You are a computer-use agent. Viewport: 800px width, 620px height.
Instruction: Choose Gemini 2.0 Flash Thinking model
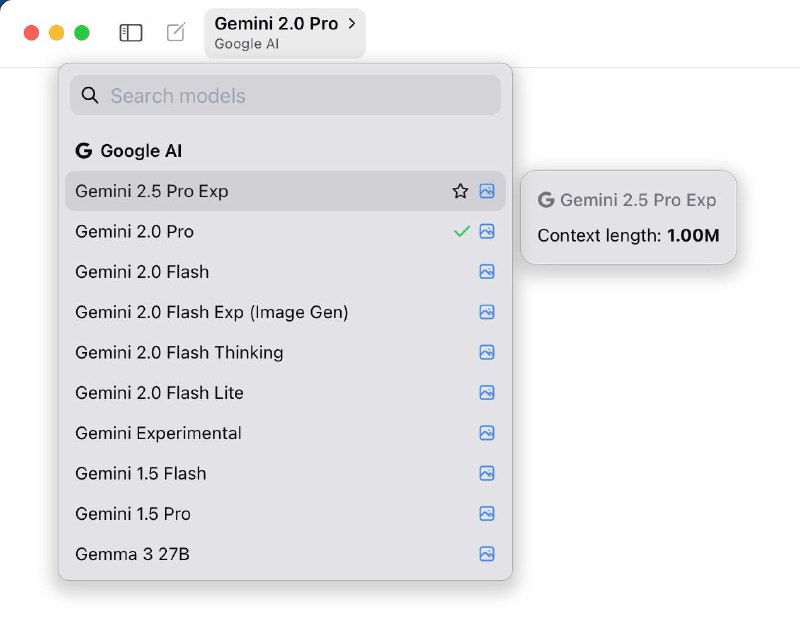coord(285,352)
